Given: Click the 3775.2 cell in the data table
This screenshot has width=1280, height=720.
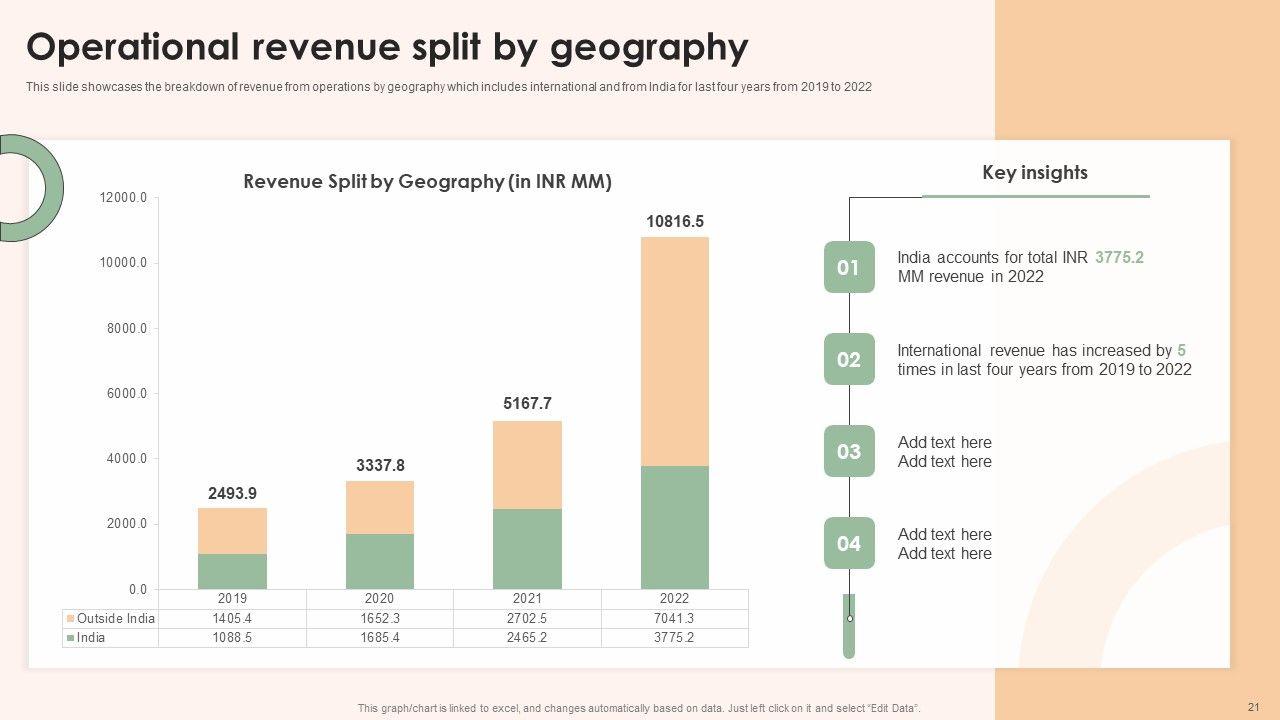Looking at the screenshot, I should [675, 638].
